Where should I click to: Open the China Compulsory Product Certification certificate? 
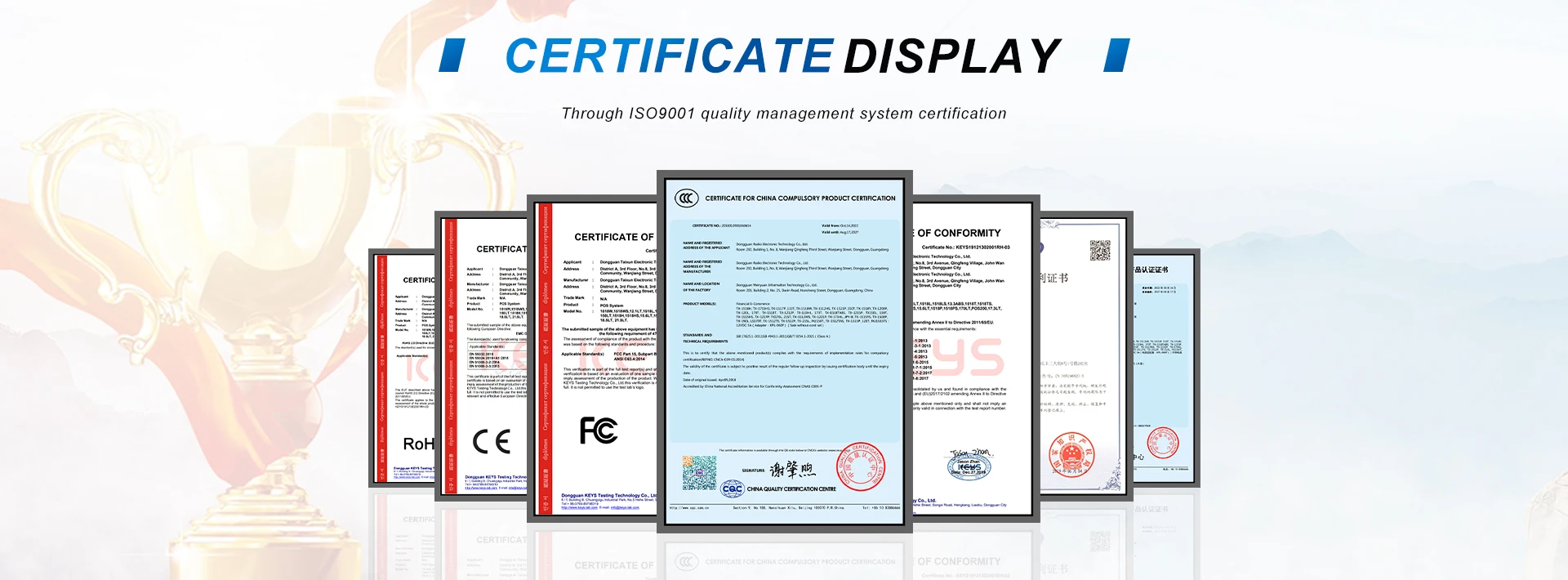(x=784, y=351)
